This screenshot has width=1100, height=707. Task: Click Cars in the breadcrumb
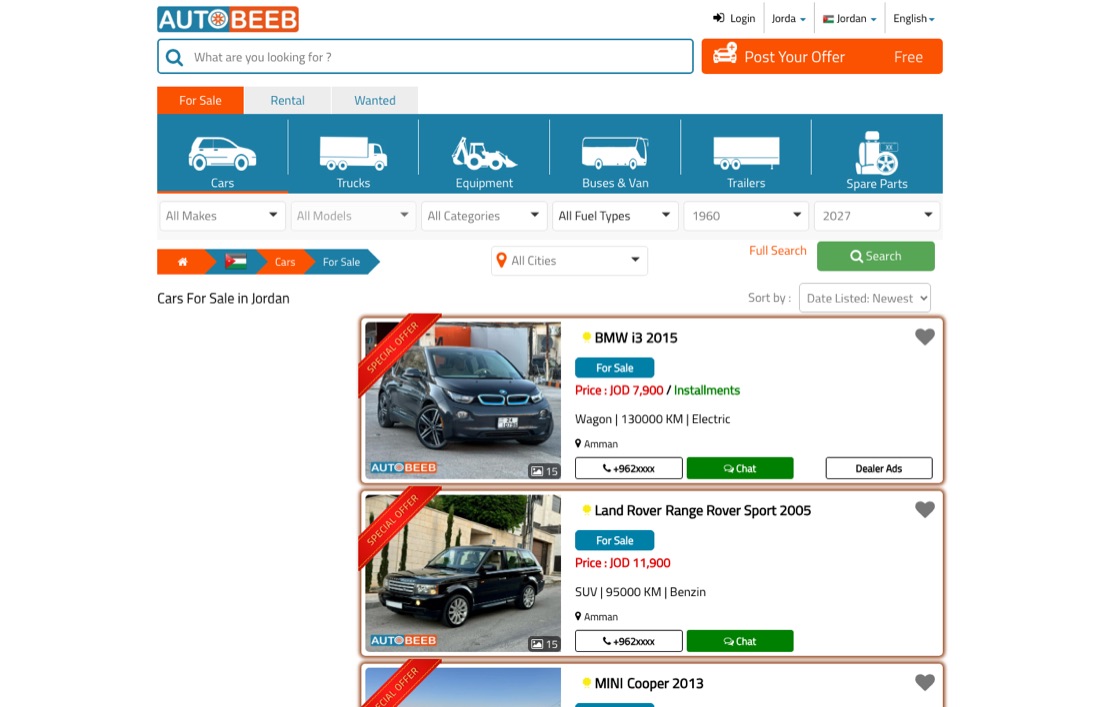coord(285,262)
